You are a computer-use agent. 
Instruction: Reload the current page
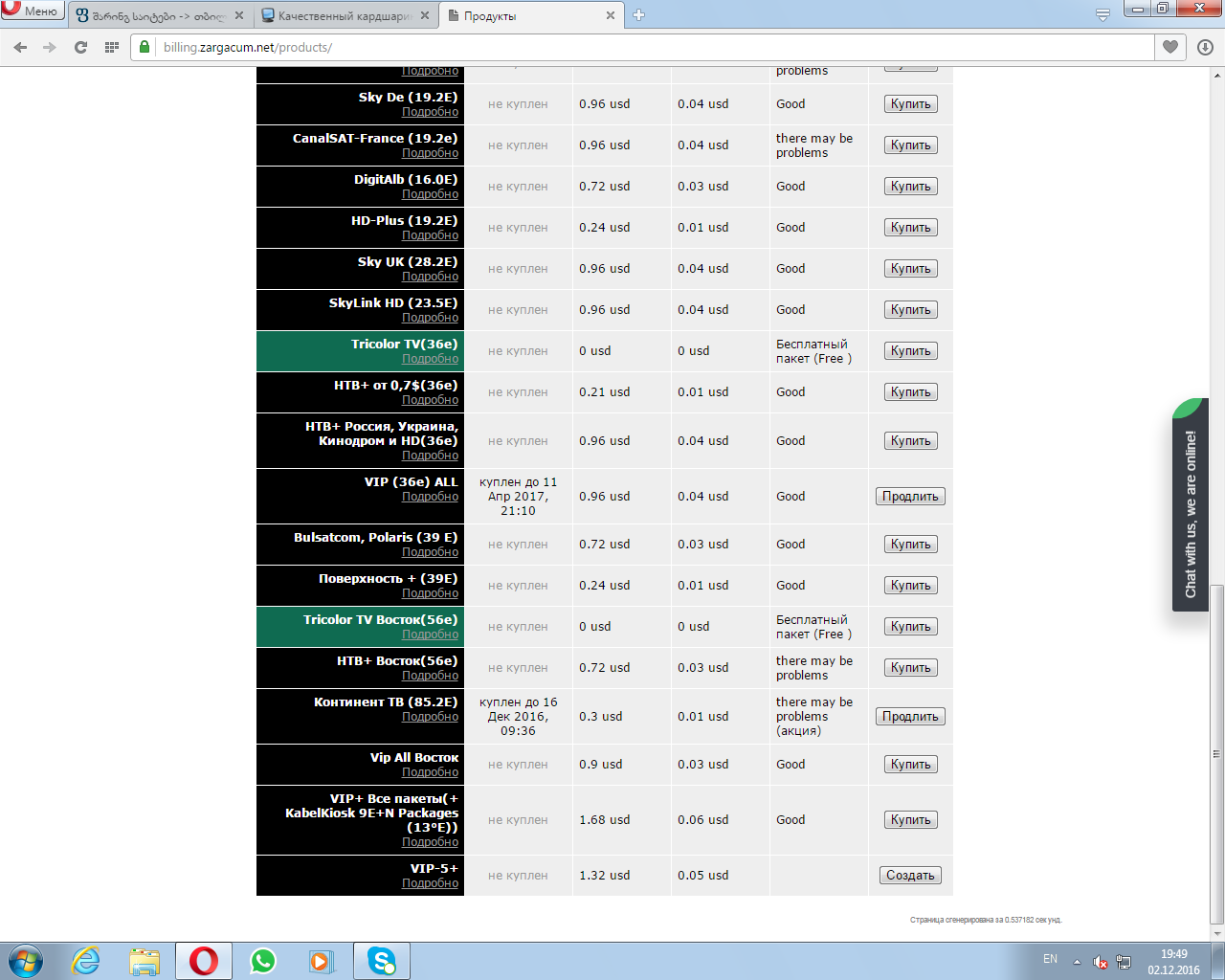(81, 47)
